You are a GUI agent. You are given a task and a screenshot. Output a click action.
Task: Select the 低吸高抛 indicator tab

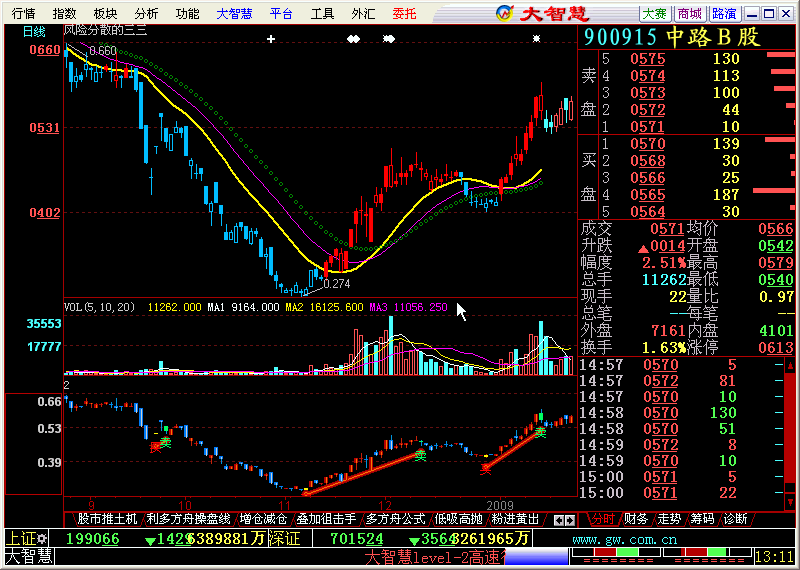(458, 519)
